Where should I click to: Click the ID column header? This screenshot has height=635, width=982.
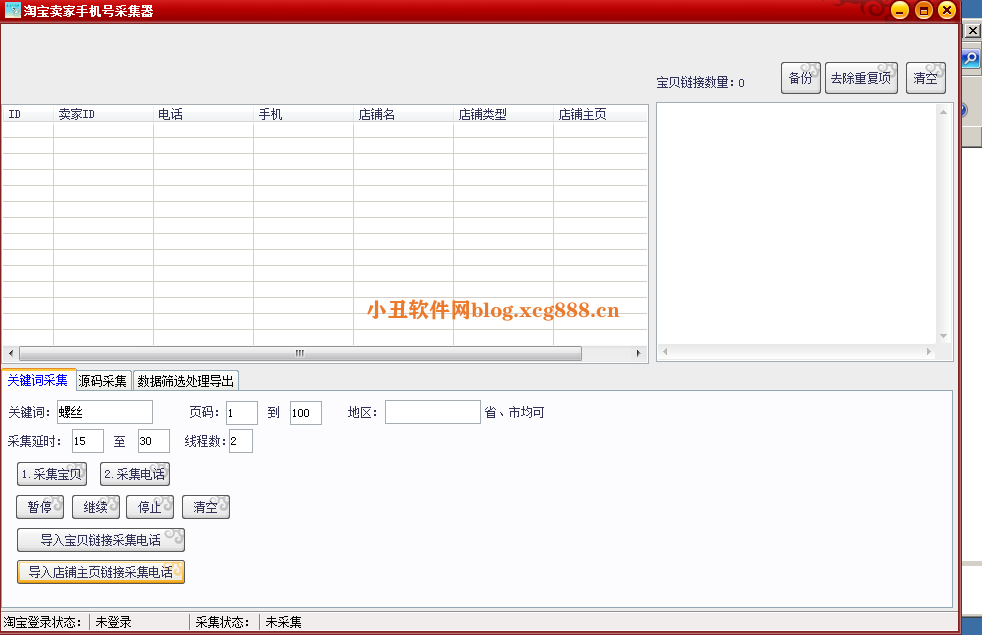(x=28, y=114)
